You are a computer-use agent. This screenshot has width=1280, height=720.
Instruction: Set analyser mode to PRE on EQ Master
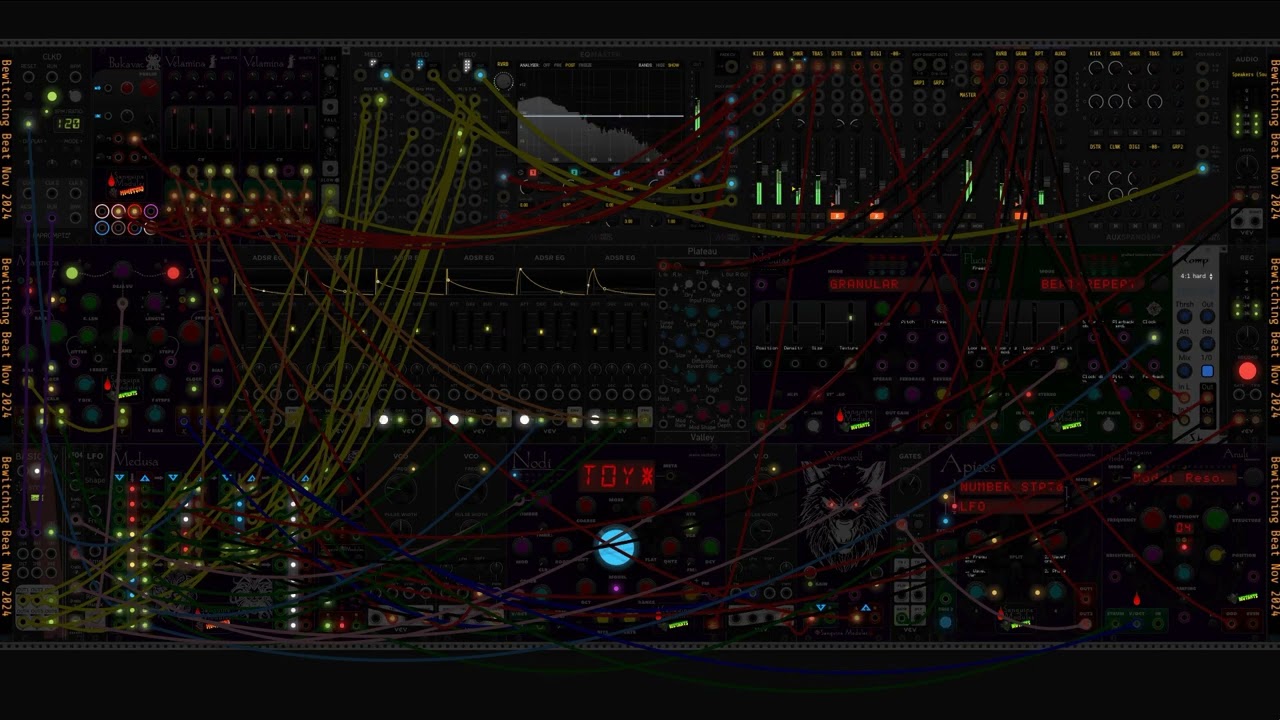[559, 65]
